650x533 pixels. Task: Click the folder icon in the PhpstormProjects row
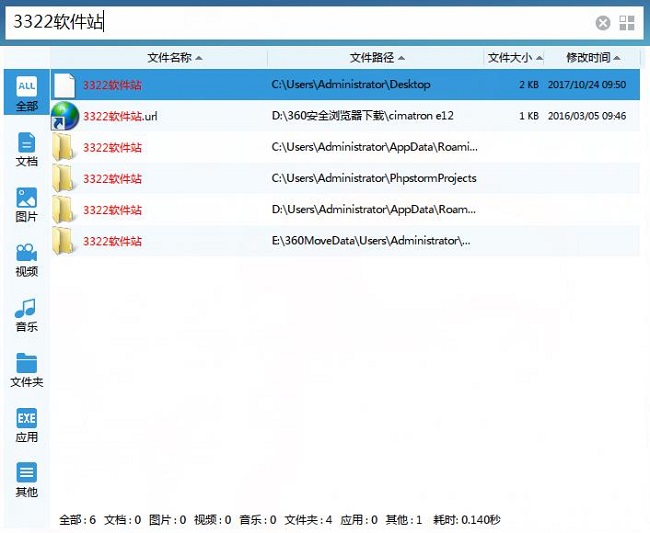click(x=63, y=179)
